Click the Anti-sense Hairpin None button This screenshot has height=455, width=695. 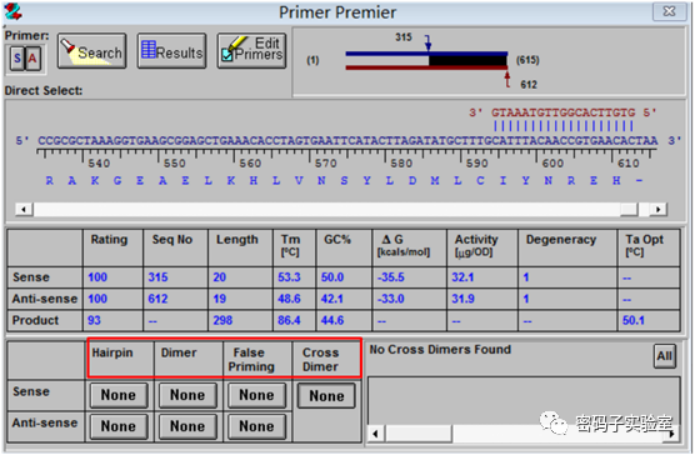118,426
